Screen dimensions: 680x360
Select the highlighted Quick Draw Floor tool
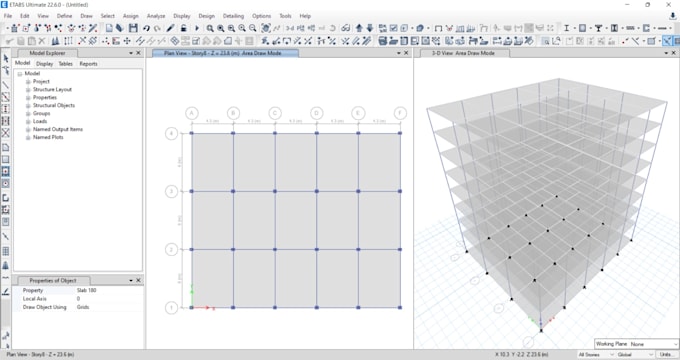(6, 171)
